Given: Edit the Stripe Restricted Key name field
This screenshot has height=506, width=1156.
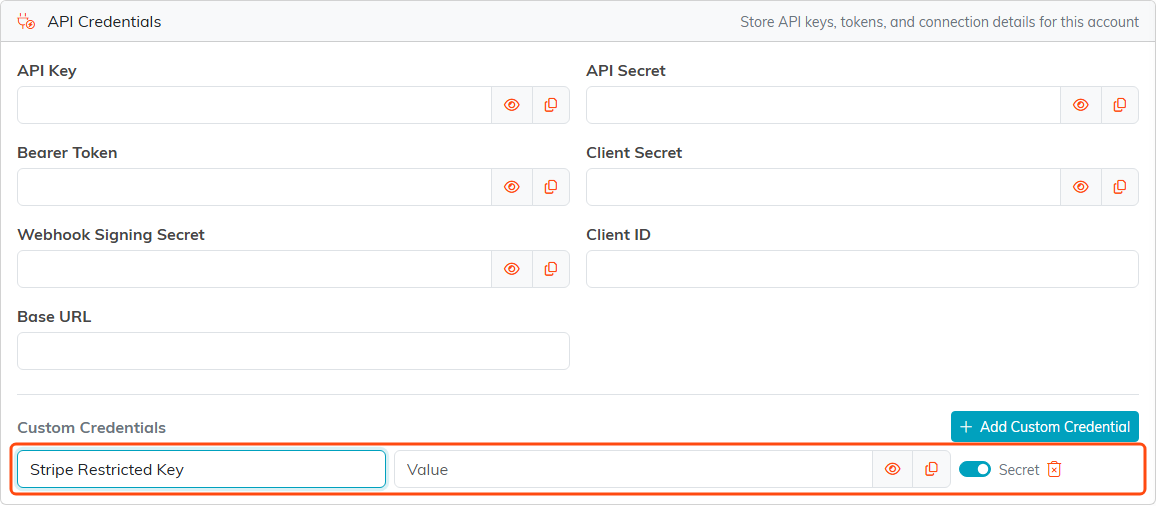Looking at the screenshot, I should point(201,469).
